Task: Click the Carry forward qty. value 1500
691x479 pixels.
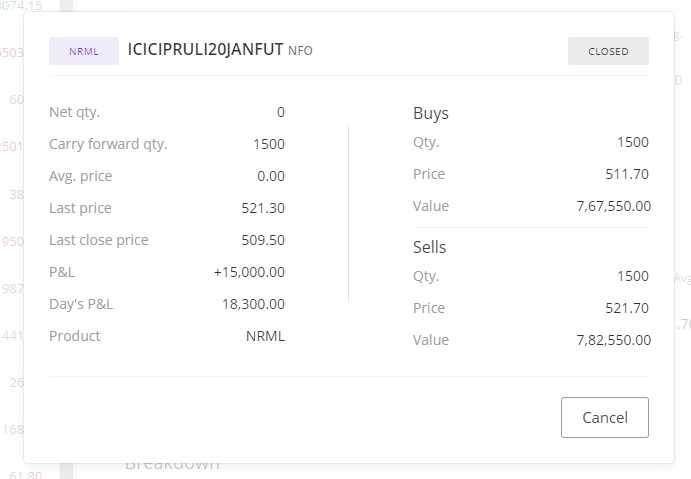Action: click(x=269, y=144)
